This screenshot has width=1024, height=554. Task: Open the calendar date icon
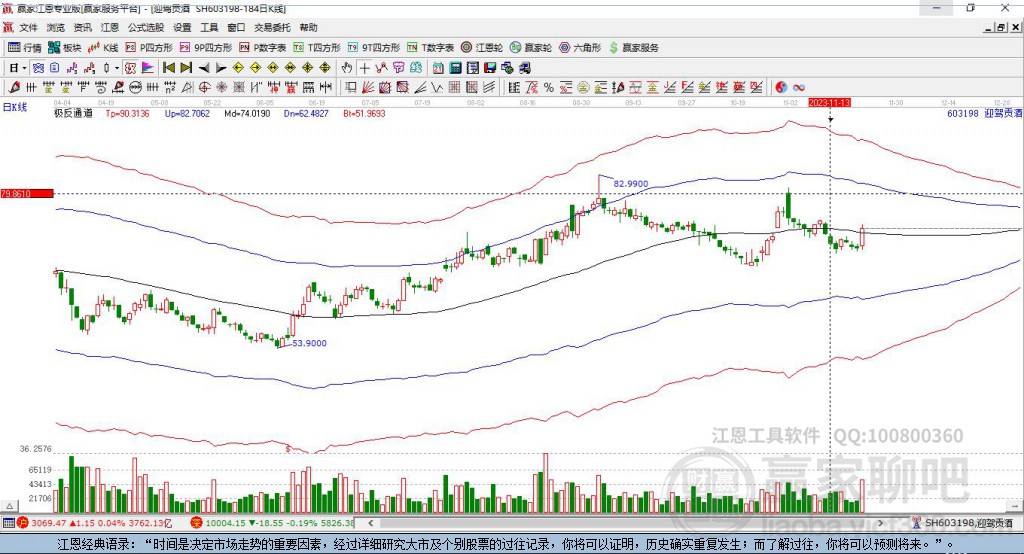(438, 68)
